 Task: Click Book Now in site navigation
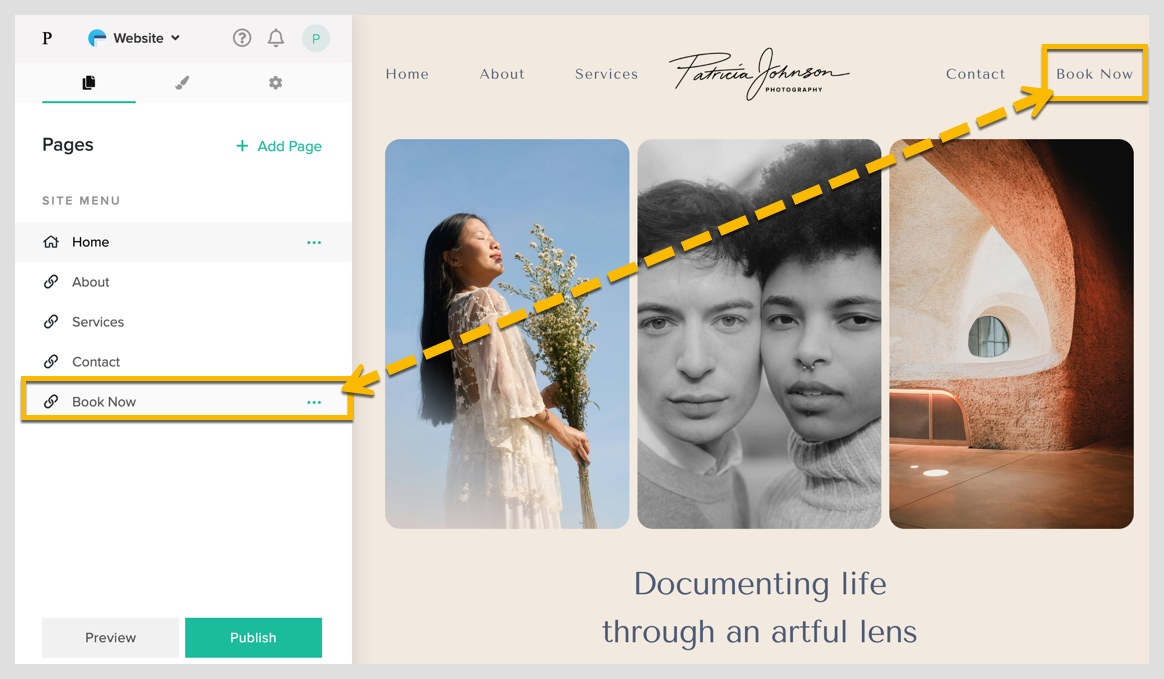tap(1094, 74)
